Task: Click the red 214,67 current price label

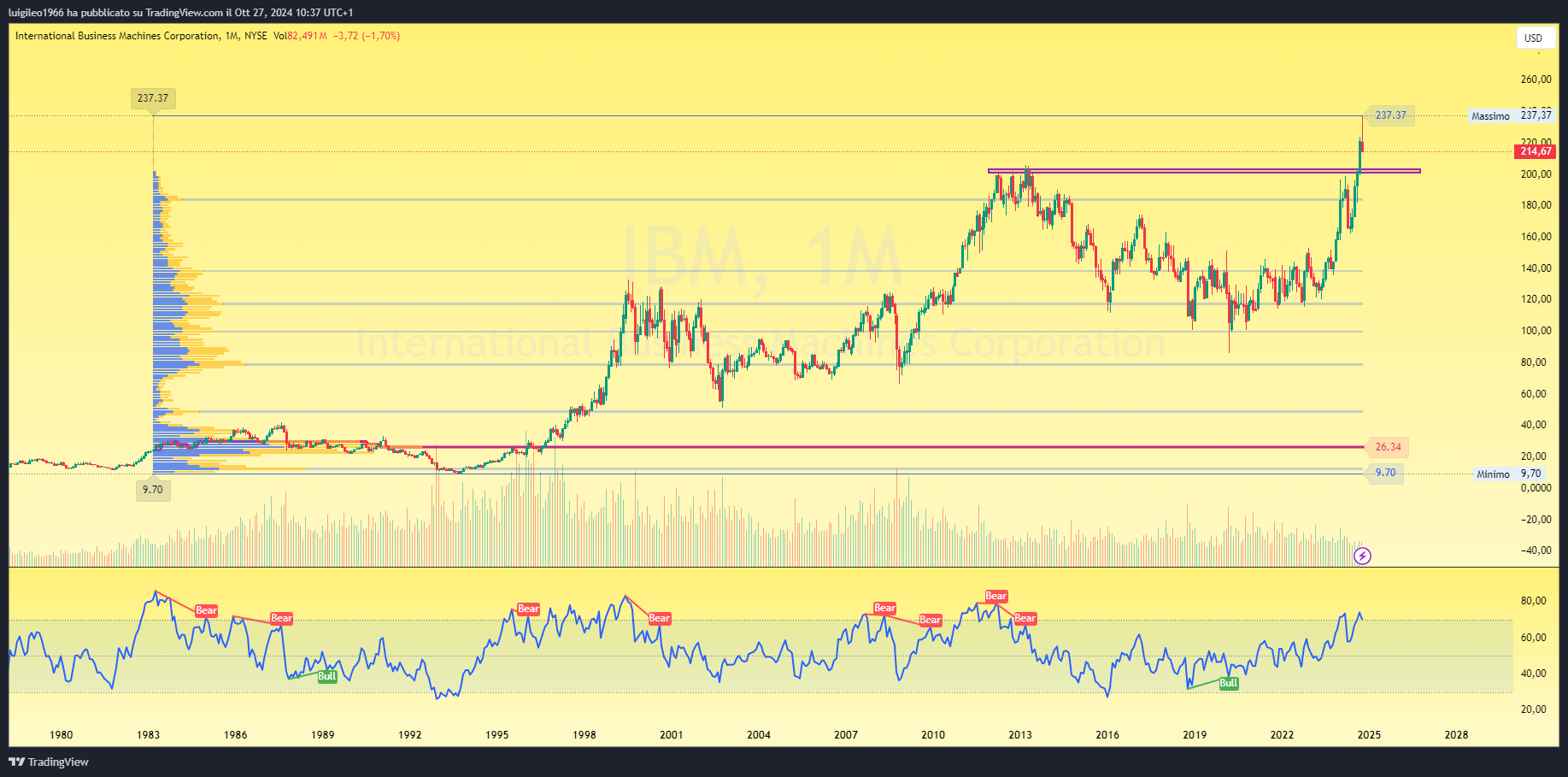Action: (x=1536, y=151)
